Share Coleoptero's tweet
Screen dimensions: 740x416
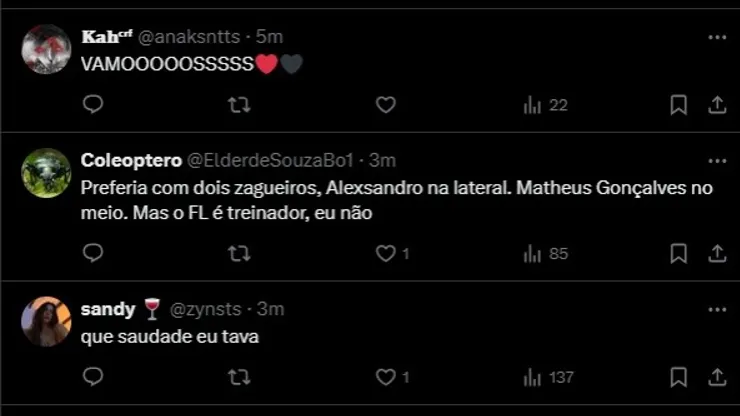716,254
